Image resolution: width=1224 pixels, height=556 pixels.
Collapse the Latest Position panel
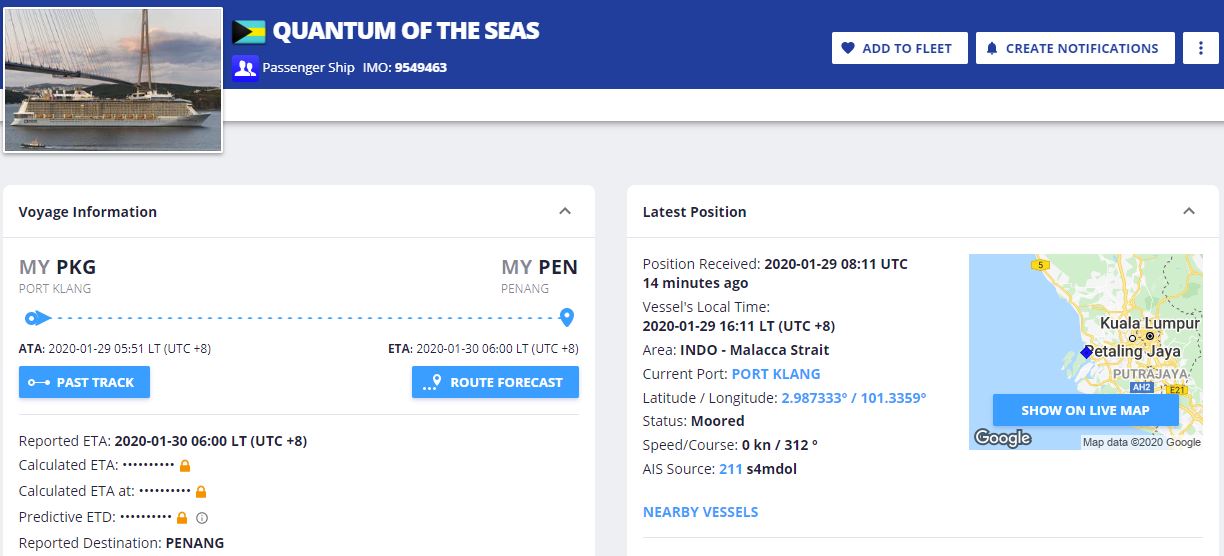1189,211
